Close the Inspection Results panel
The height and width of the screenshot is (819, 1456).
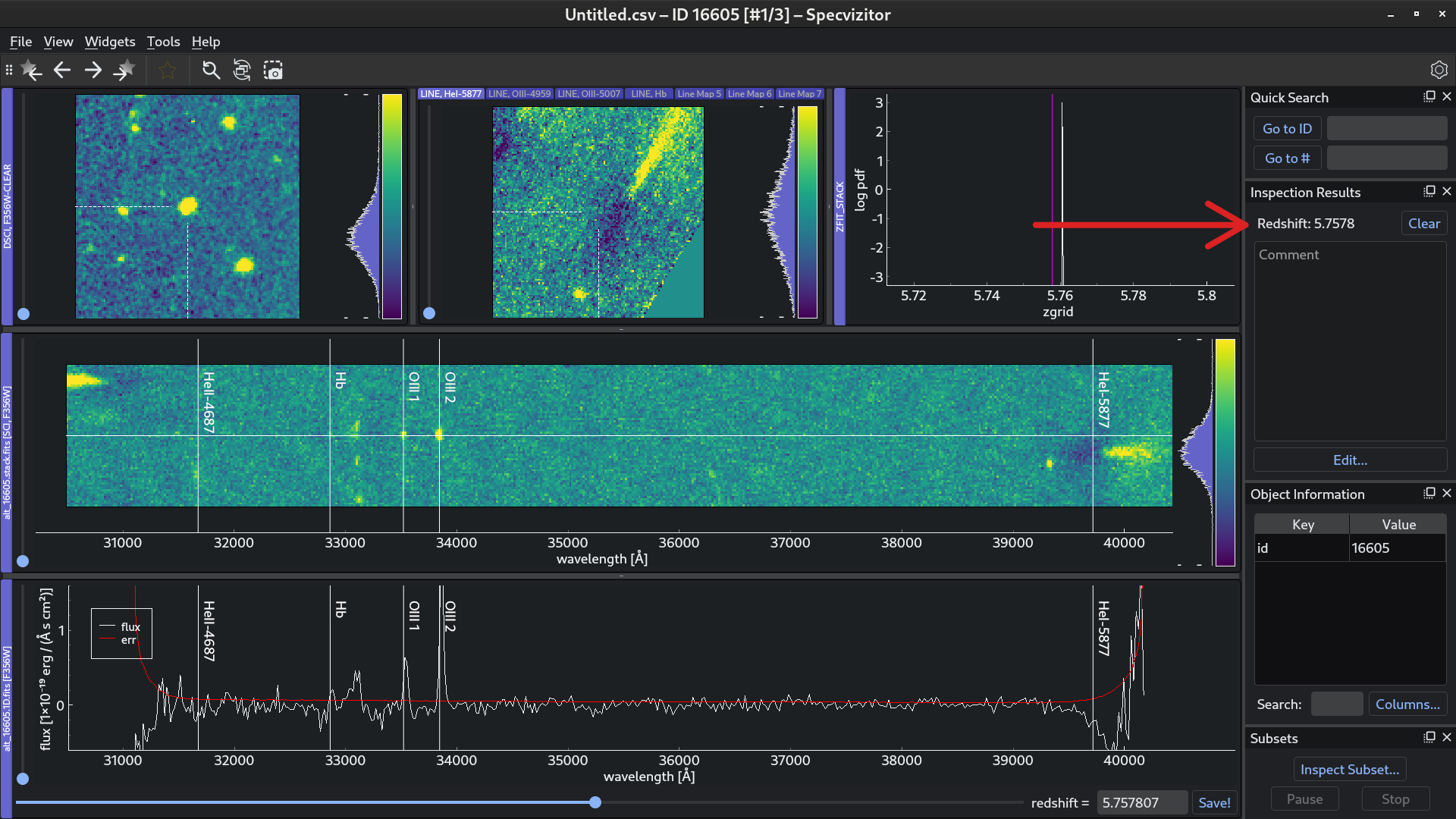[1447, 192]
